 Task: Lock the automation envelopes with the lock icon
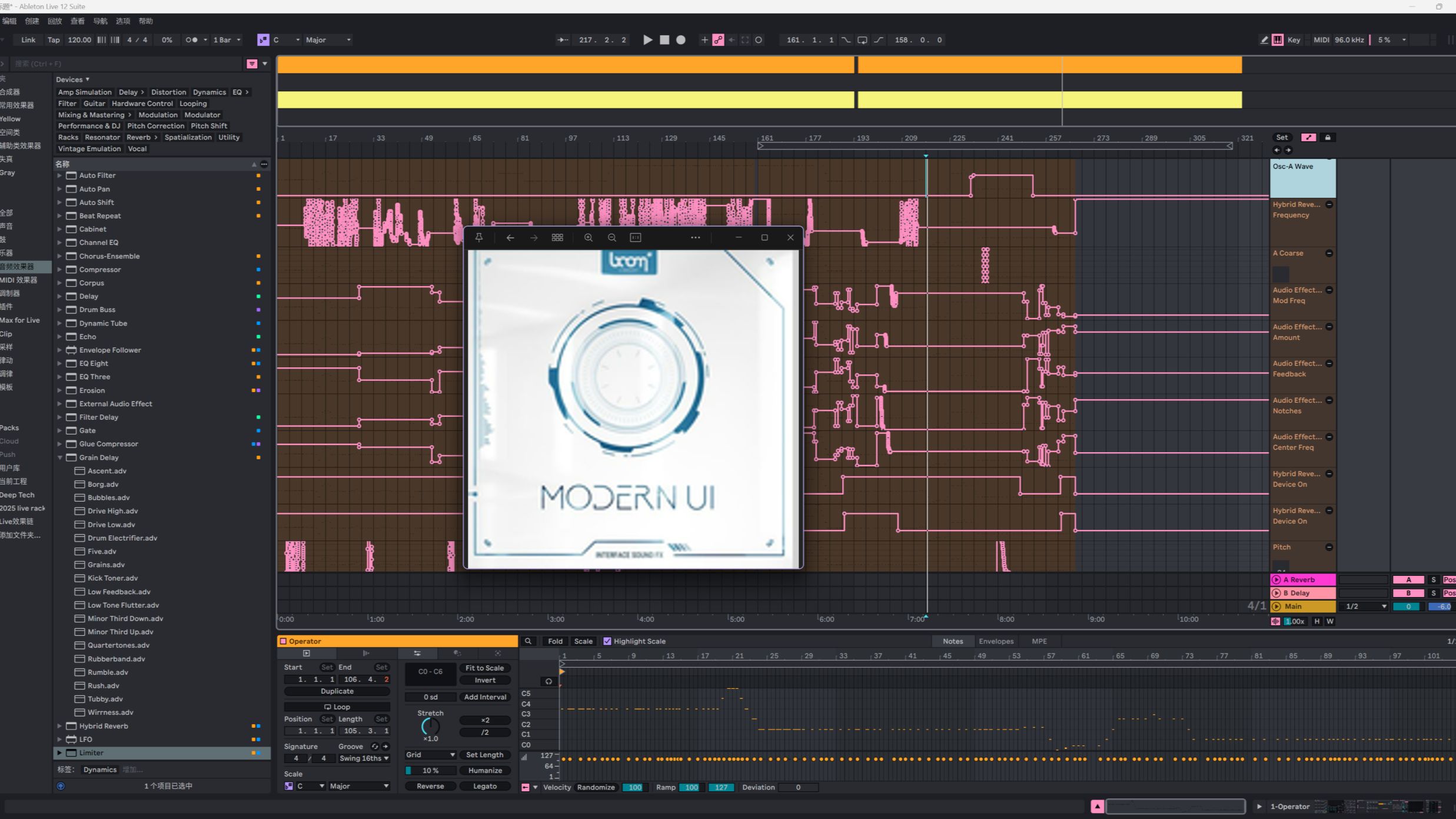tap(1328, 137)
